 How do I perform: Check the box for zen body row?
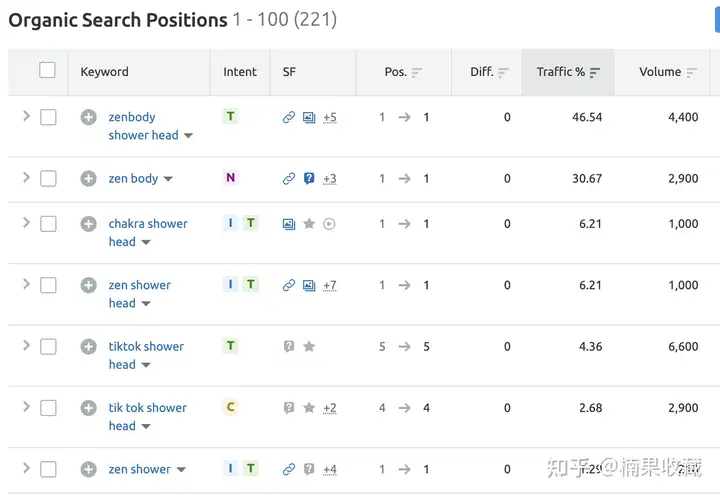pos(48,179)
